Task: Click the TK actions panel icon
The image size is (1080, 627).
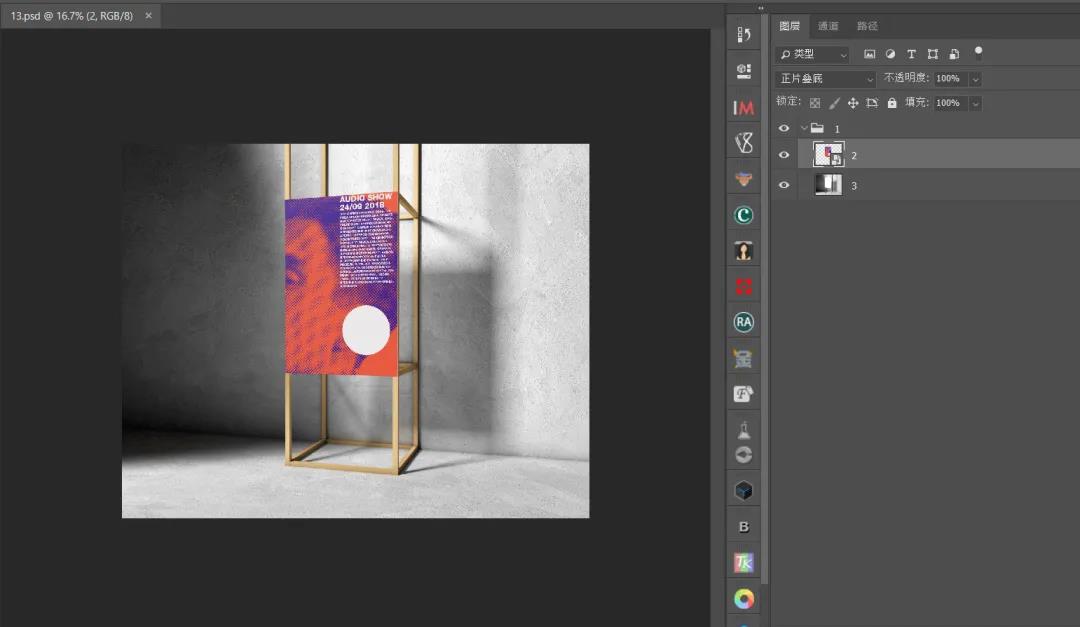Action: [x=743, y=563]
